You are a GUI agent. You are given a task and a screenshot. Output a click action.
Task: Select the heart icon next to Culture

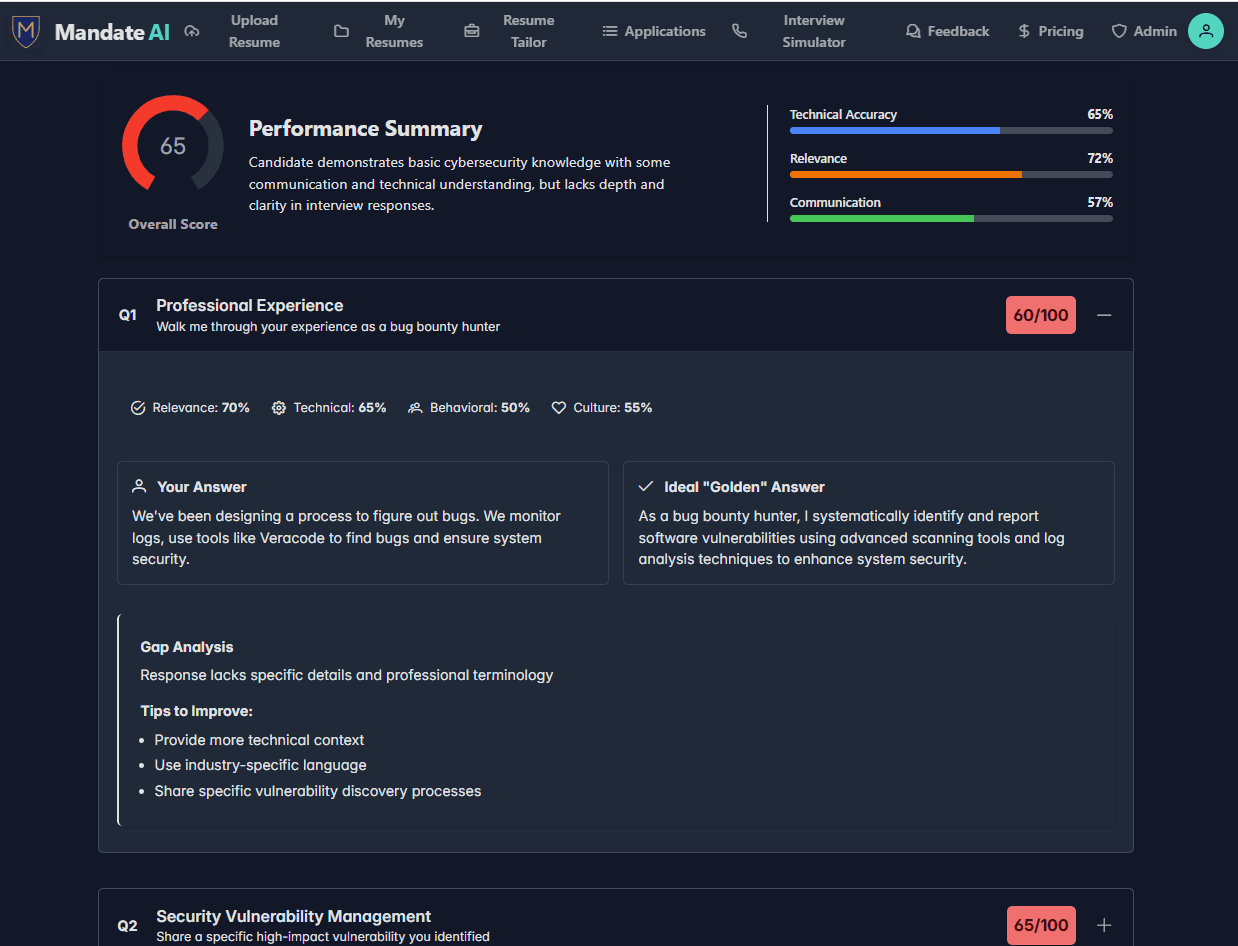558,407
